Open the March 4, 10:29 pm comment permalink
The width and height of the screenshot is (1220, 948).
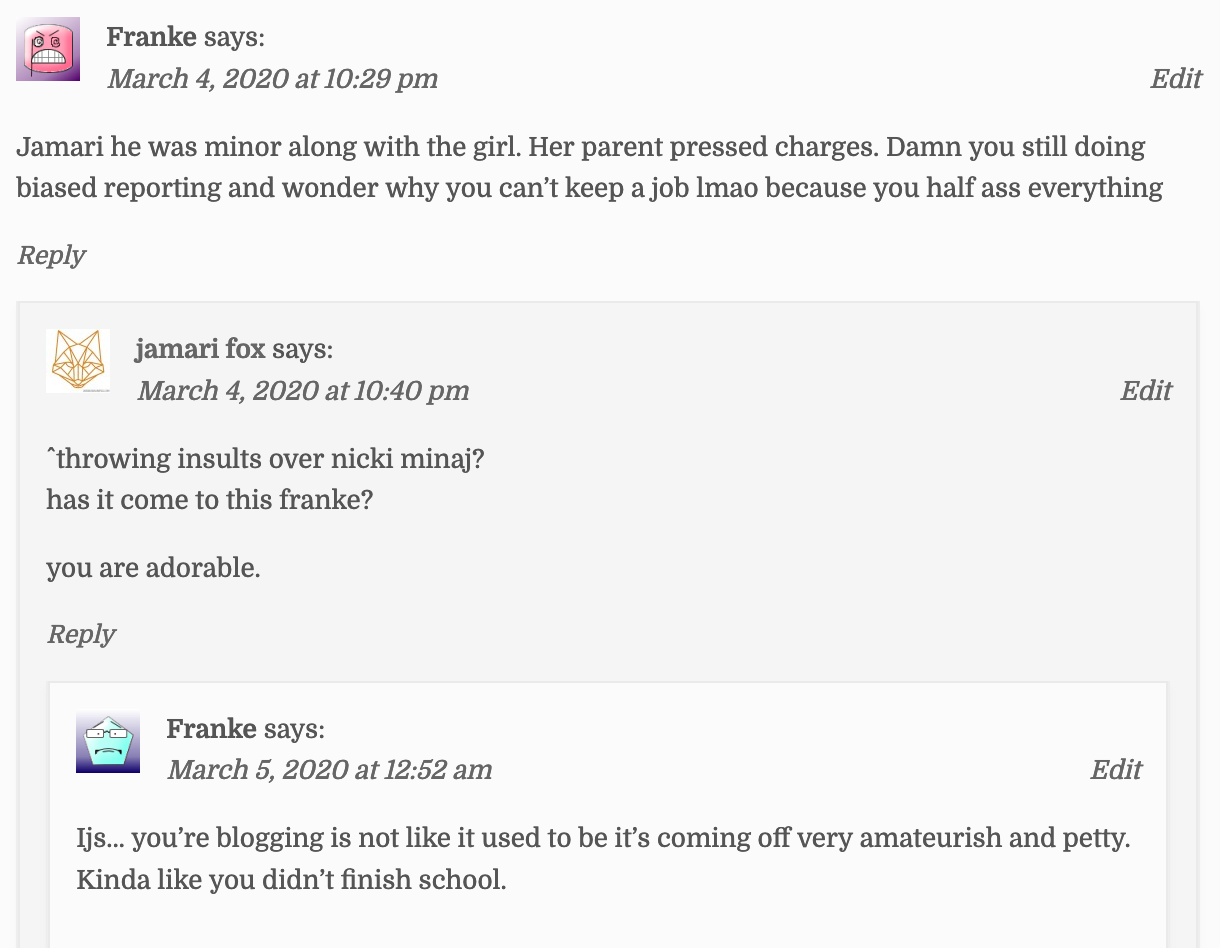[272, 79]
